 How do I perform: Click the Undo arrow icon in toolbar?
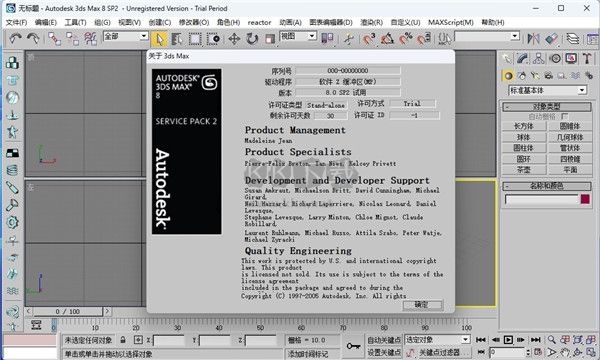tap(15, 38)
